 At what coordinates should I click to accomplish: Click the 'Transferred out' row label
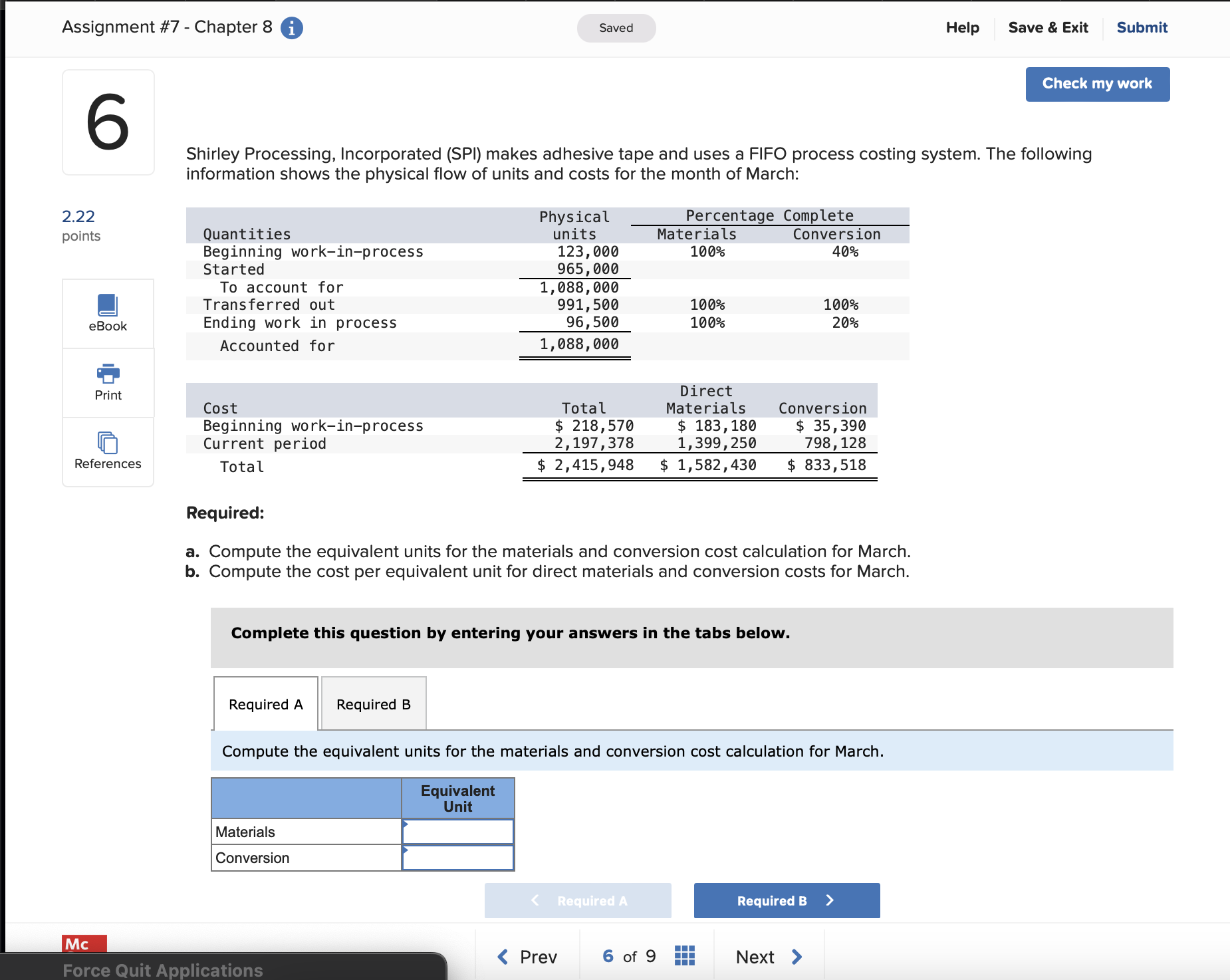pos(269,305)
